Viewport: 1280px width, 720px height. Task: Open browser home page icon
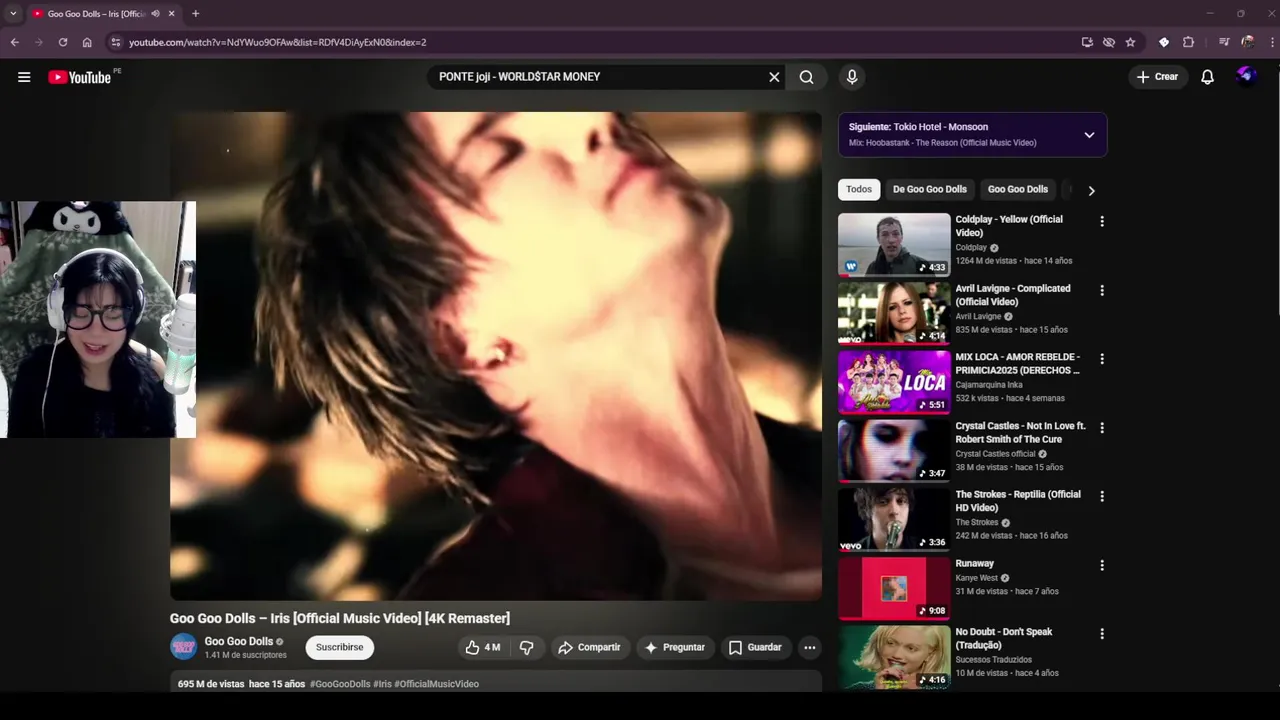click(x=87, y=42)
